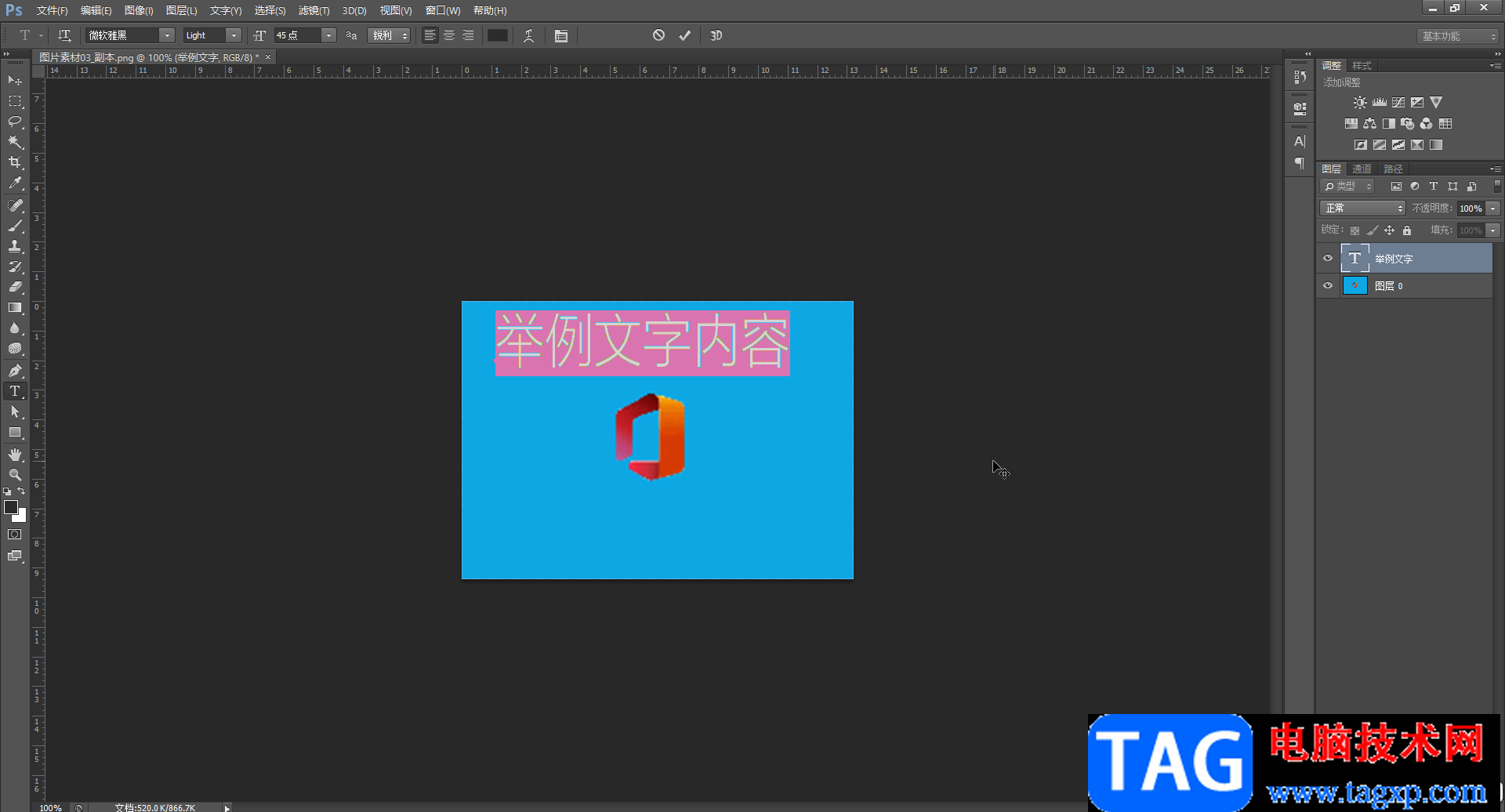The image size is (1505, 812).
Task: Select the Rectangle shape tool
Action: (15, 433)
